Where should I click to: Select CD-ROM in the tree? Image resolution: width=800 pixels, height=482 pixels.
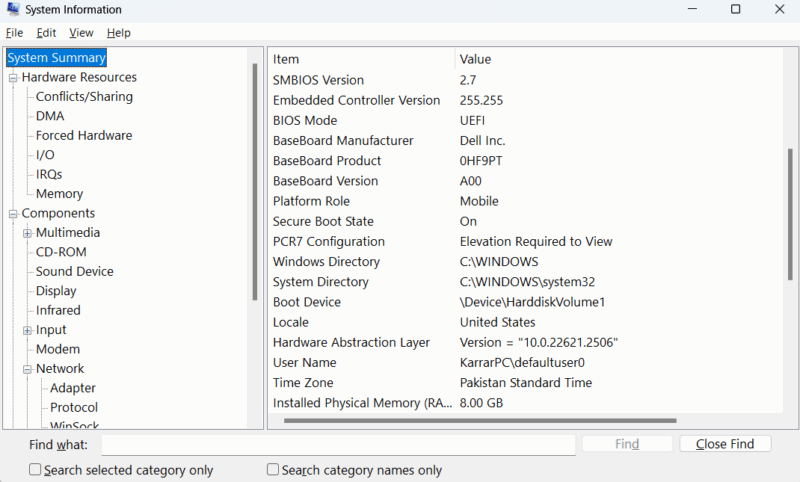(61, 251)
